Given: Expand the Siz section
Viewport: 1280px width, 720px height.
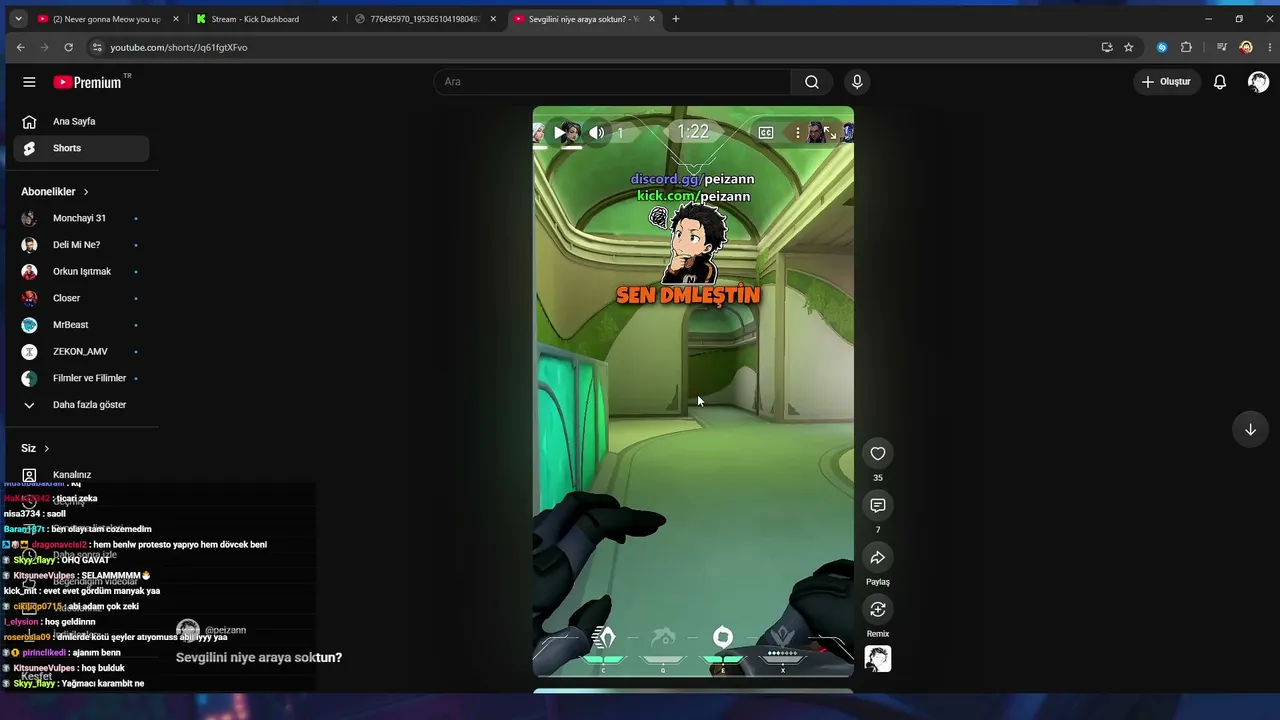Looking at the screenshot, I should tap(35, 449).
